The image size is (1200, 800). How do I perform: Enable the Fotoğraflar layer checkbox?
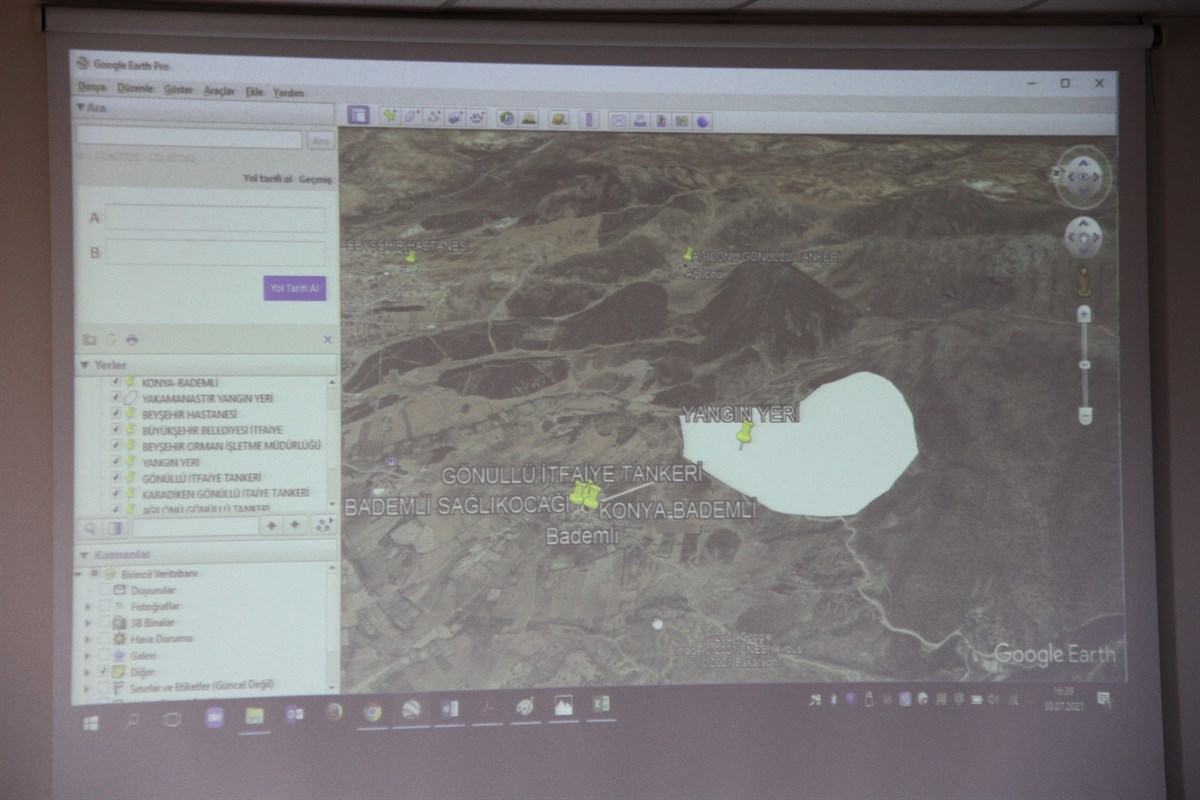point(104,606)
